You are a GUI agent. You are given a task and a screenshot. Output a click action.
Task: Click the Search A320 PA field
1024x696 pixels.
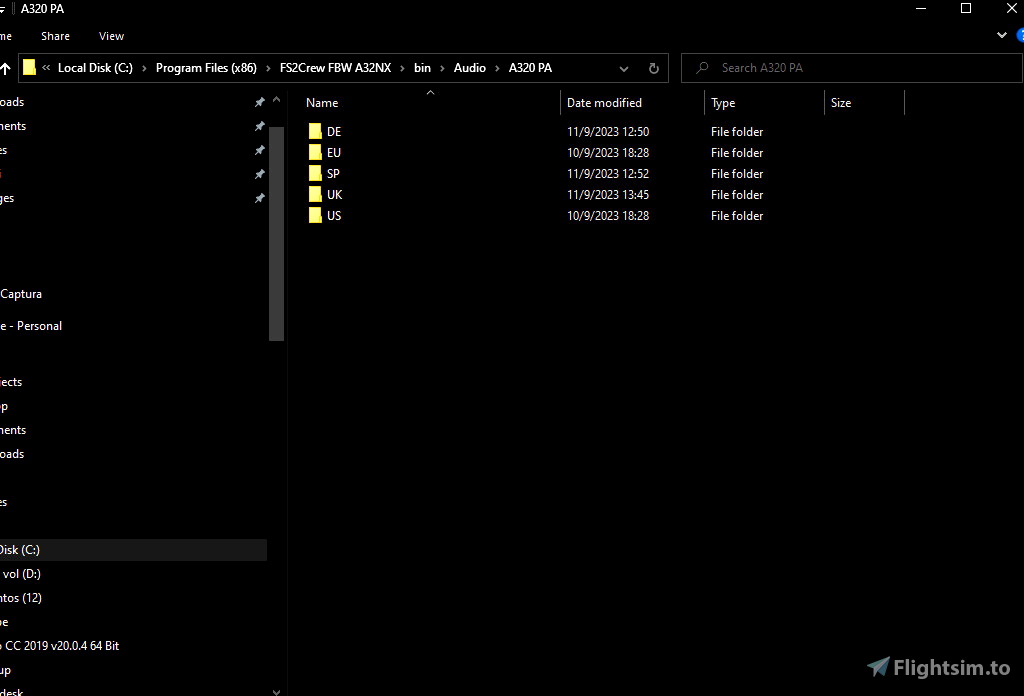click(852, 68)
